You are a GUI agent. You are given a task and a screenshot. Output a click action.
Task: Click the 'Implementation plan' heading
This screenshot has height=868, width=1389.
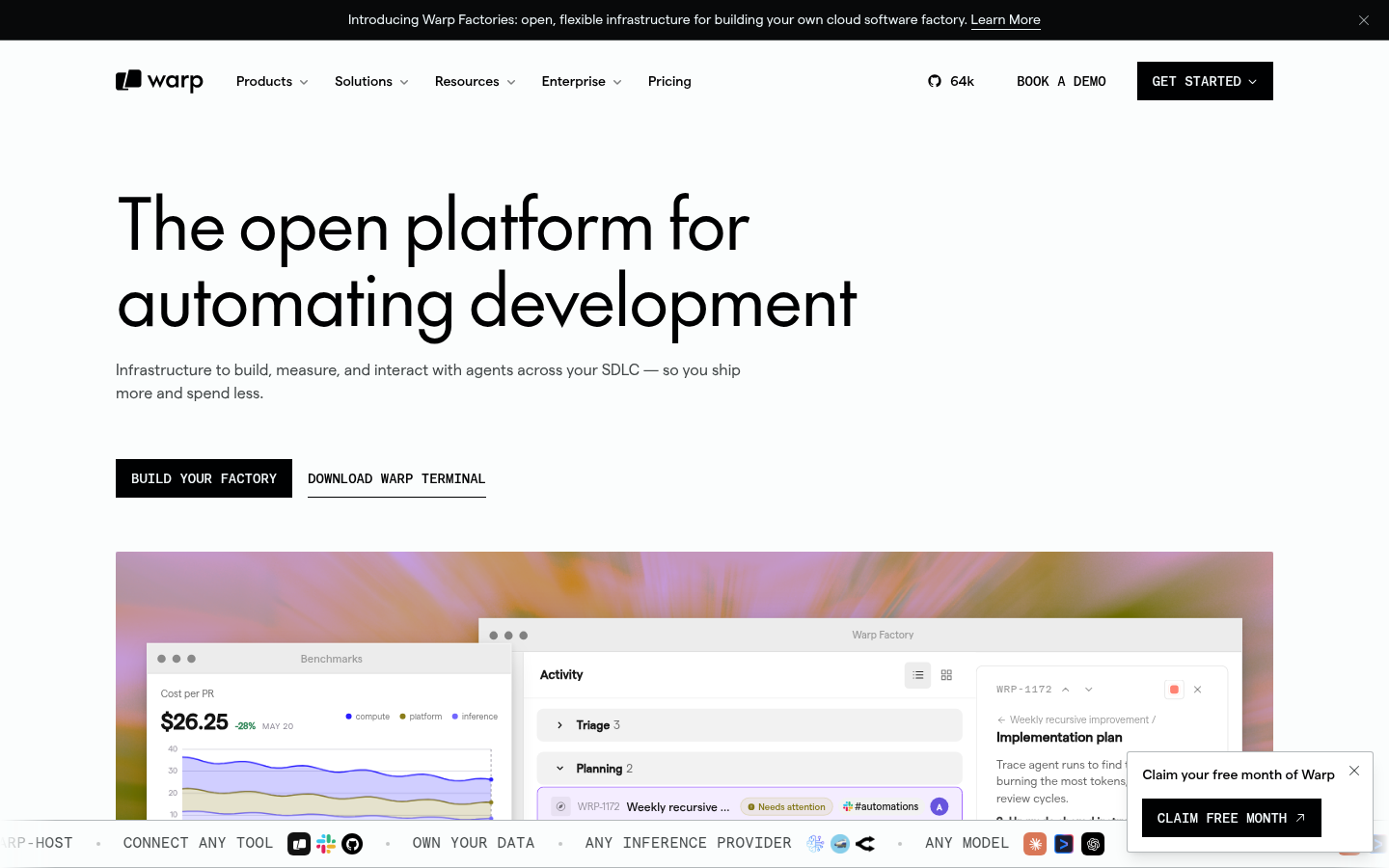[x=1059, y=737]
